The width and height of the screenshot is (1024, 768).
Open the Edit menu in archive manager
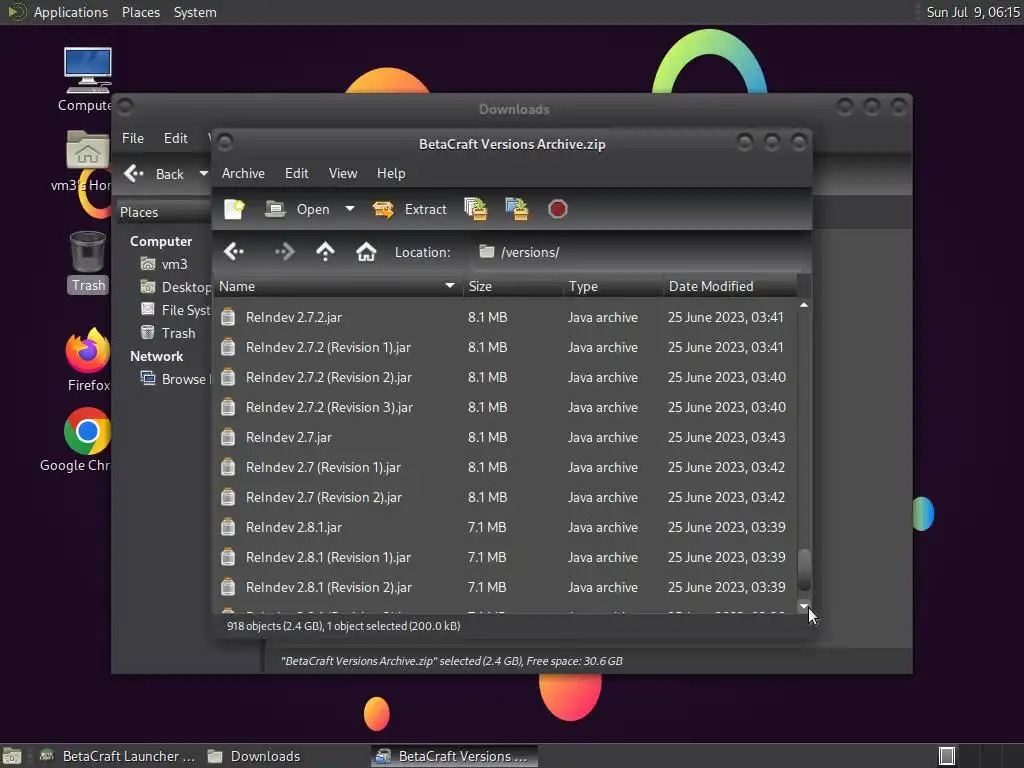(296, 173)
